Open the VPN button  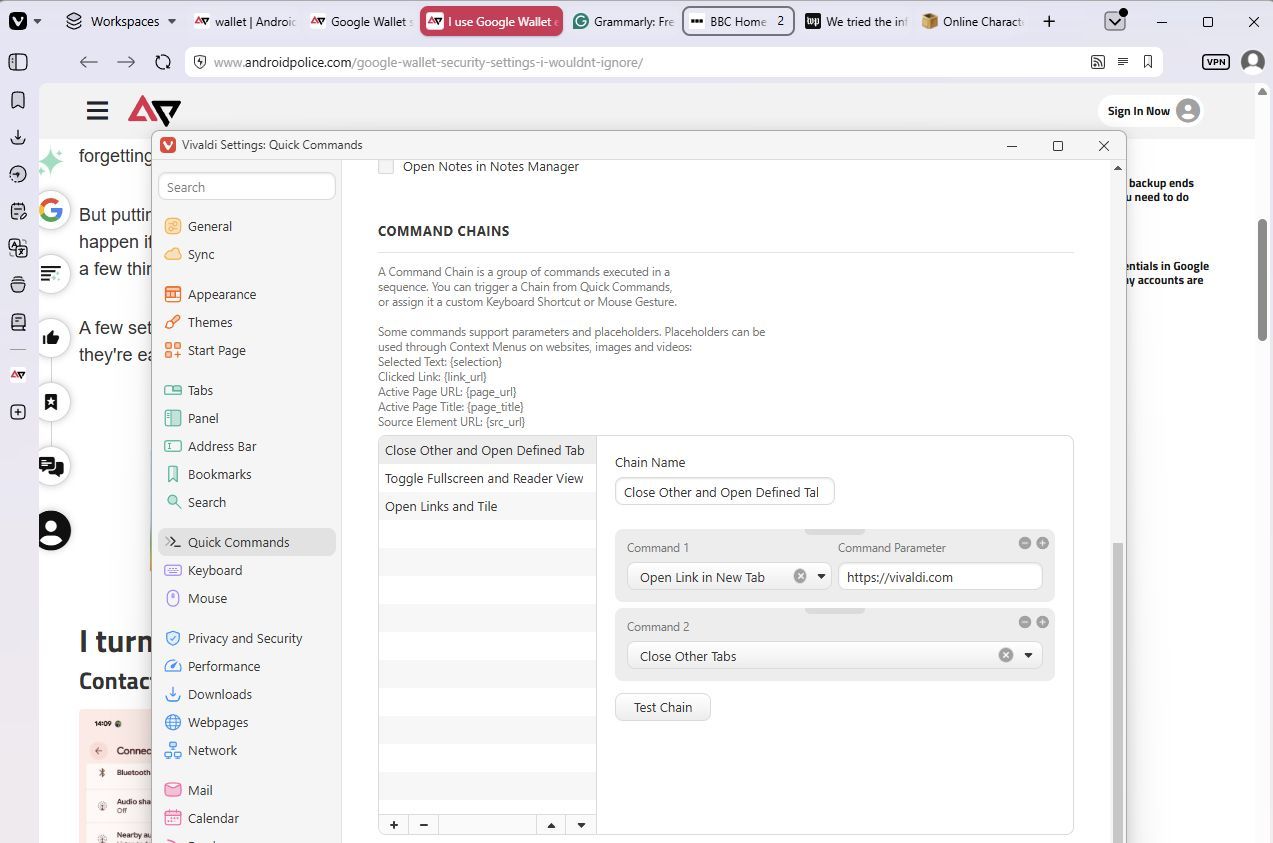pos(1216,62)
